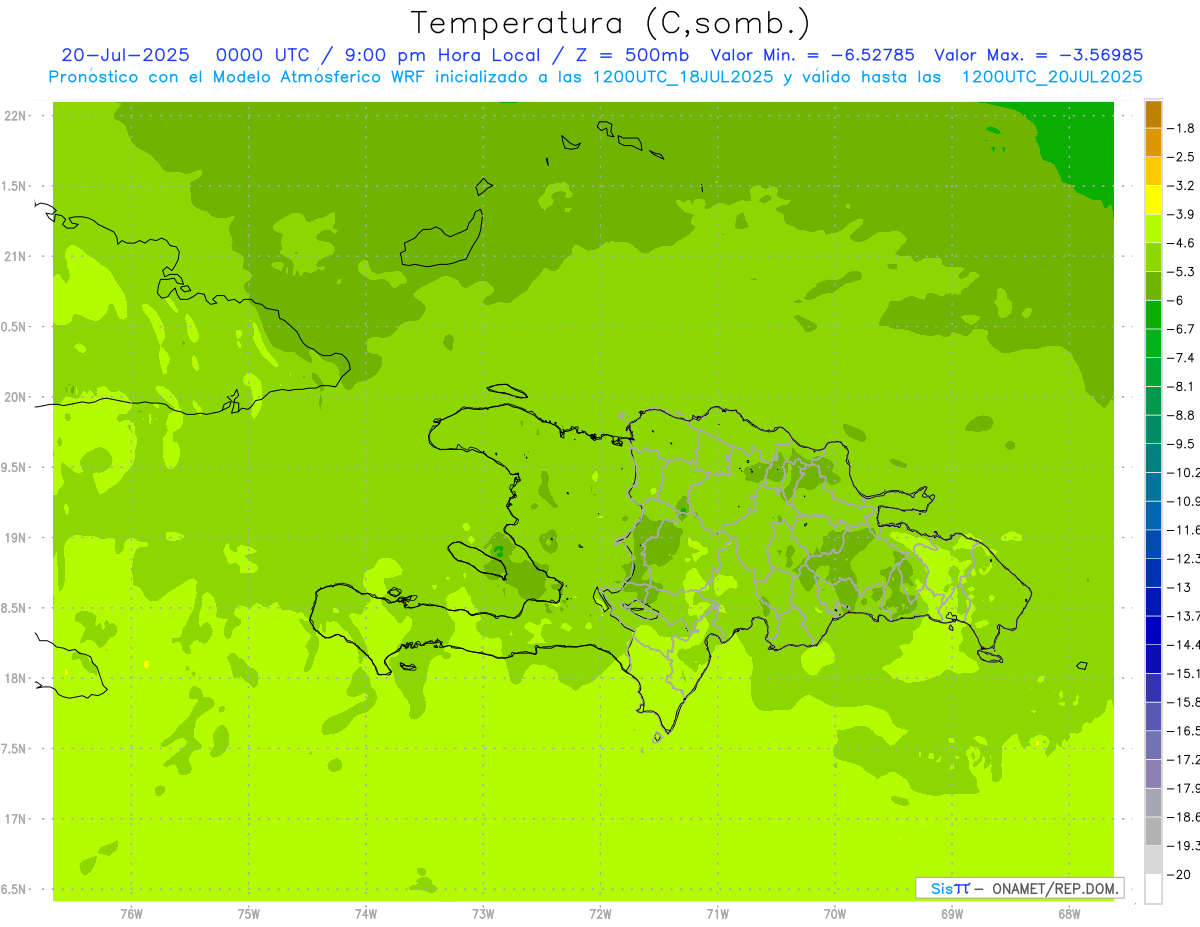Click 'Valor Min. = -6.52785' text
1200x927 pixels.
pos(812,55)
